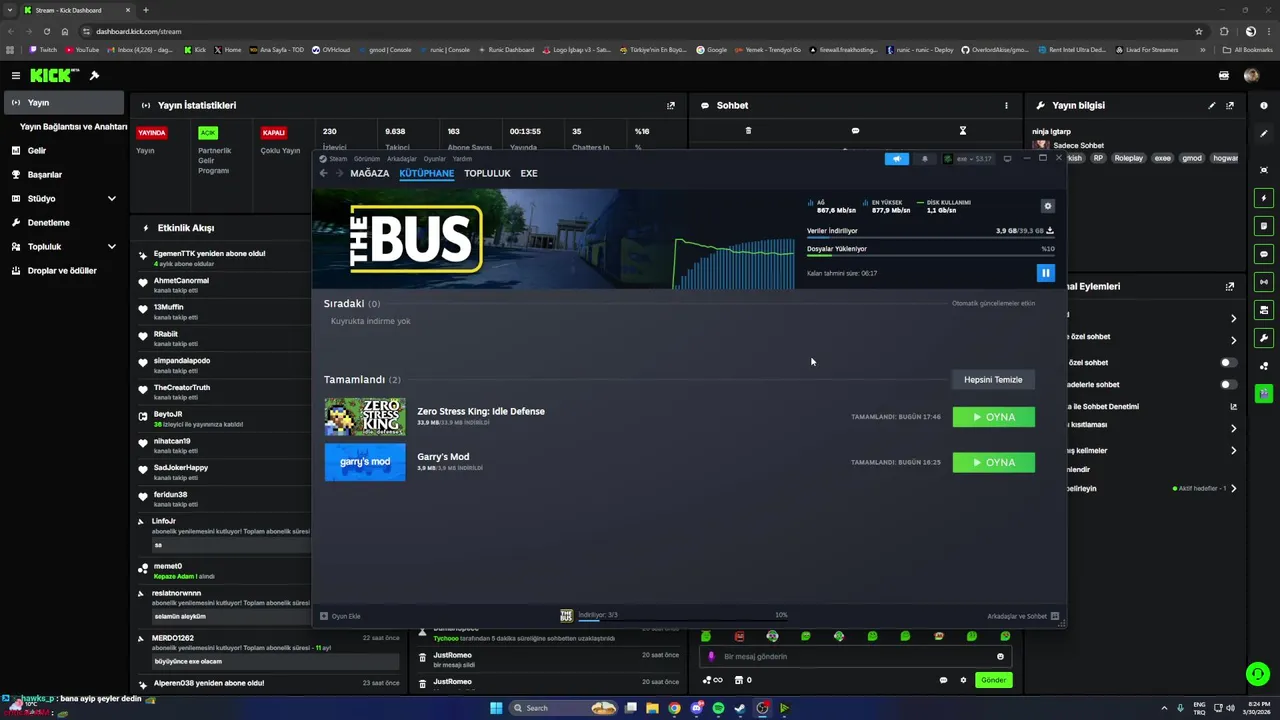Image resolution: width=1280 pixels, height=720 pixels.
Task: Click Oyun Ekle in Steam
Action: click(341, 616)
